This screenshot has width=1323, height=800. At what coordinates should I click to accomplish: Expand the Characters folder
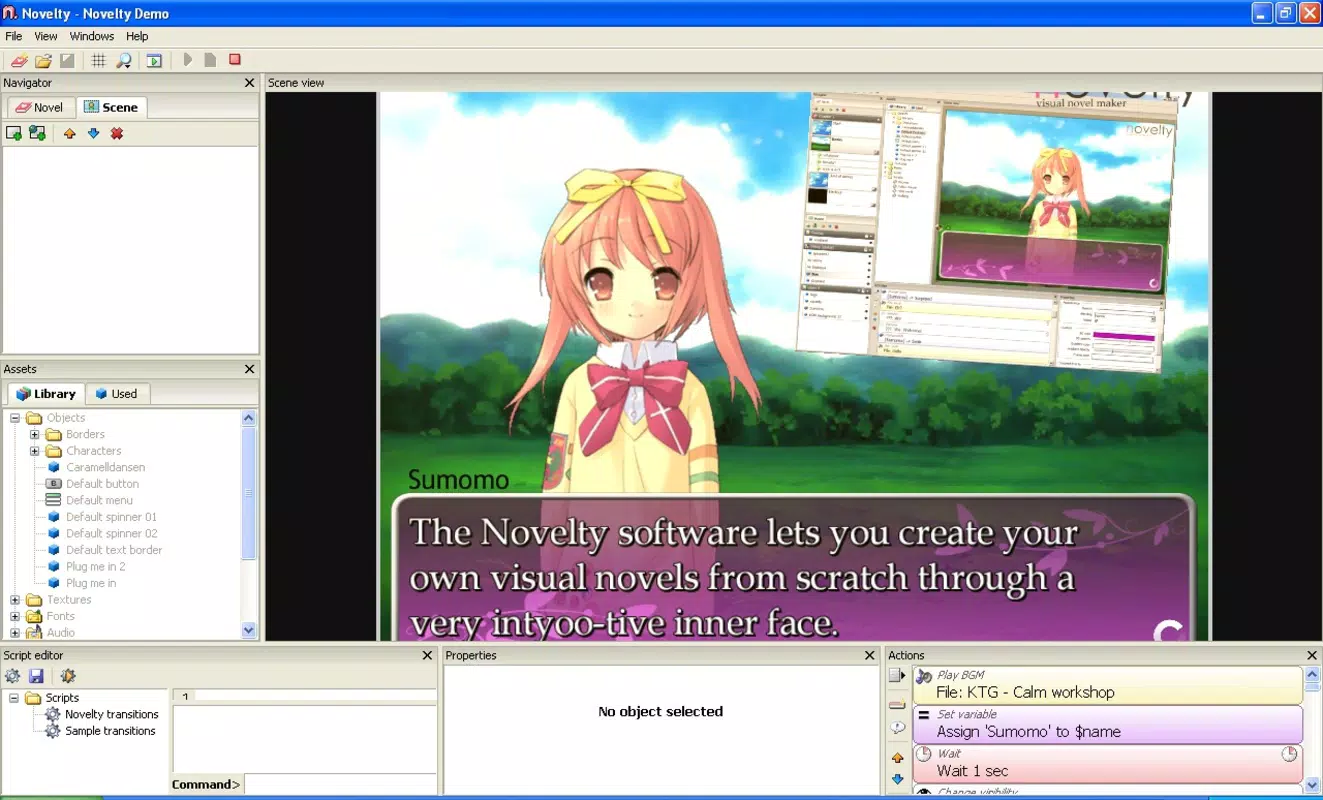tap(34, 451)
